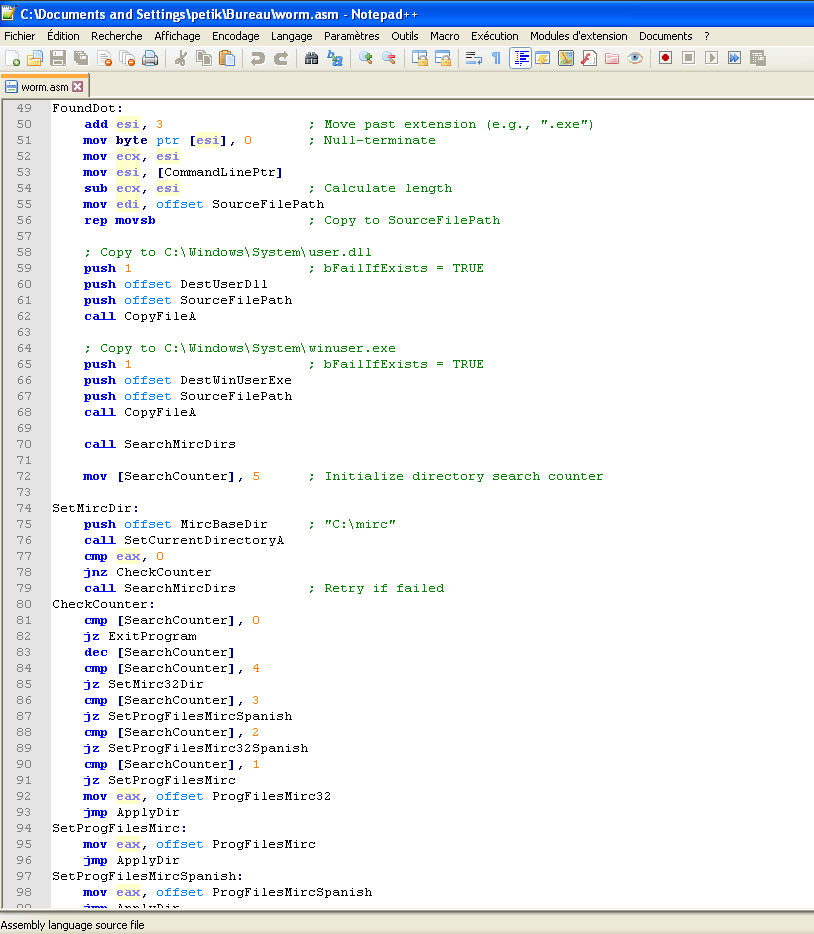Open the ? help menu

pyautogui.click(x=707, y=36)
